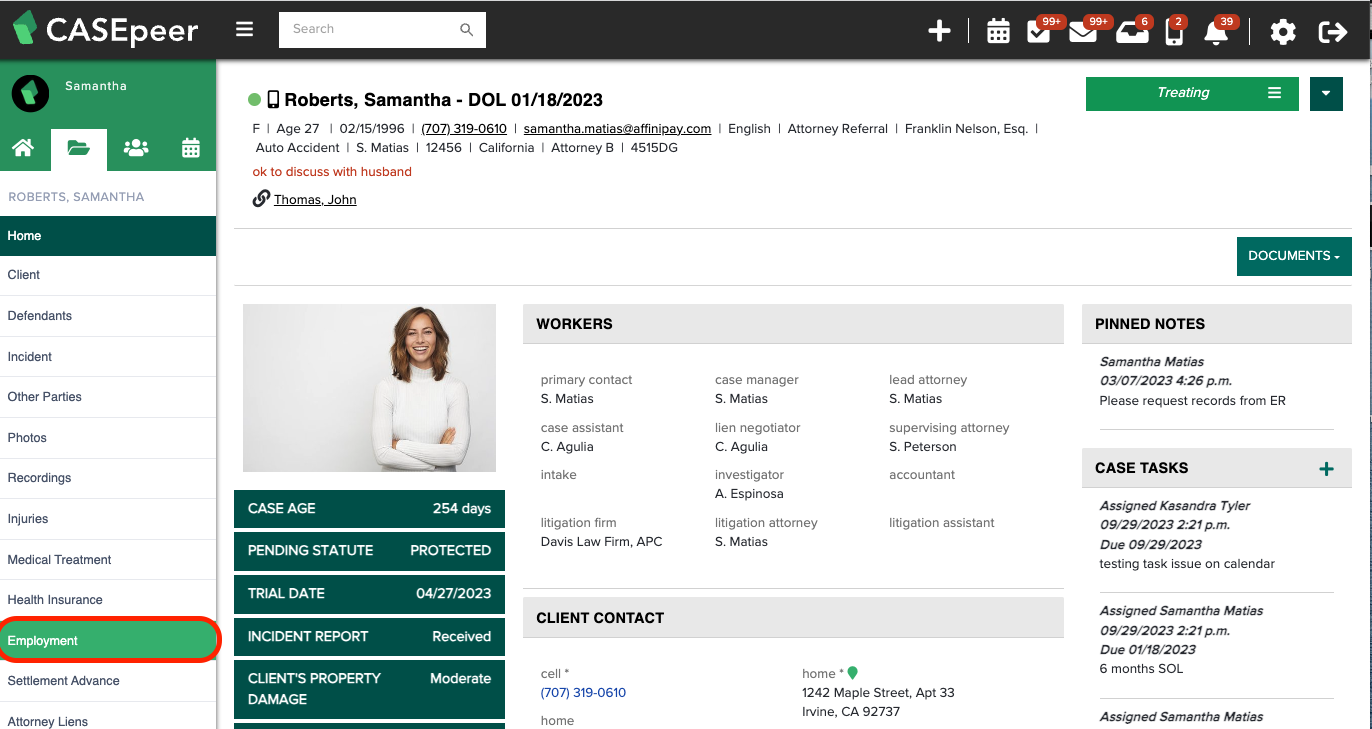
Task: Open the faxes inbox tray icon
Action: 1130,32
